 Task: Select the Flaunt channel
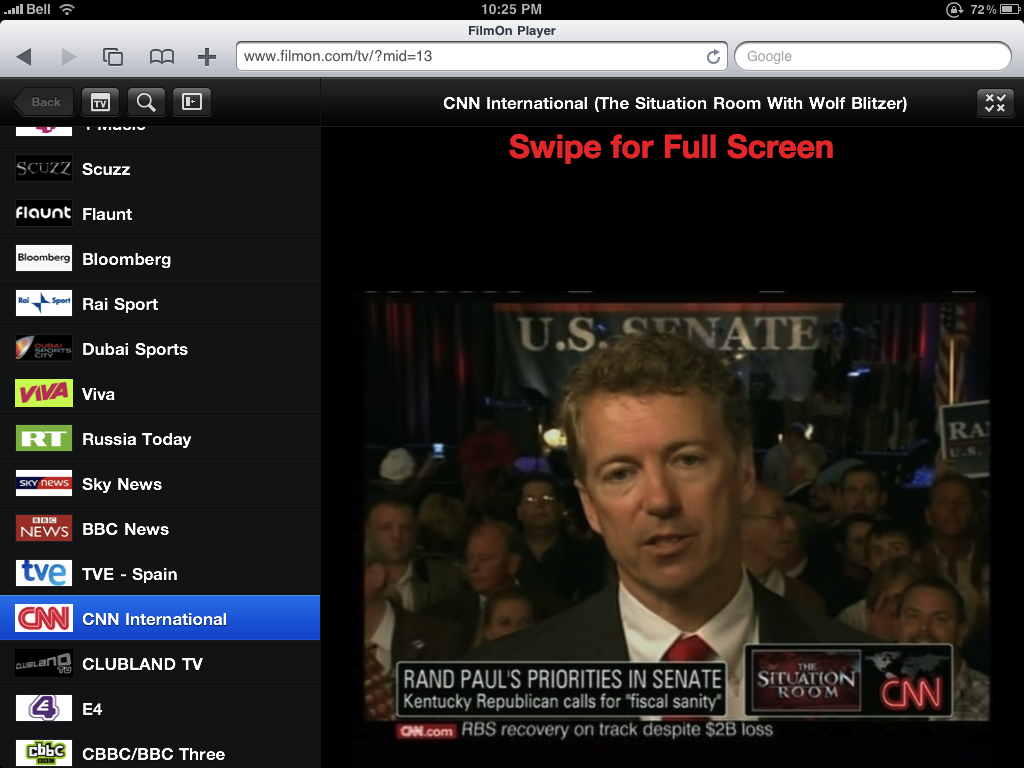click(x=160, y=214)
